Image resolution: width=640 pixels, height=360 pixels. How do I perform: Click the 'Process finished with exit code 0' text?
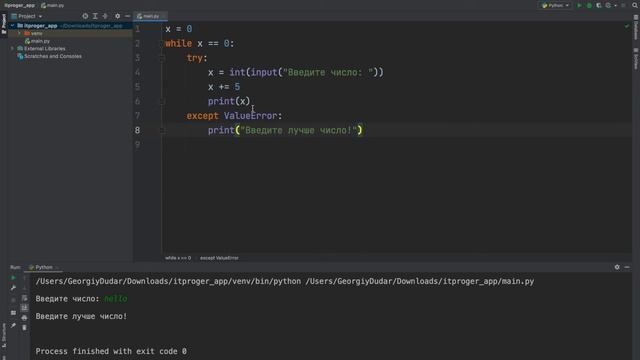(x=111, y=351)
